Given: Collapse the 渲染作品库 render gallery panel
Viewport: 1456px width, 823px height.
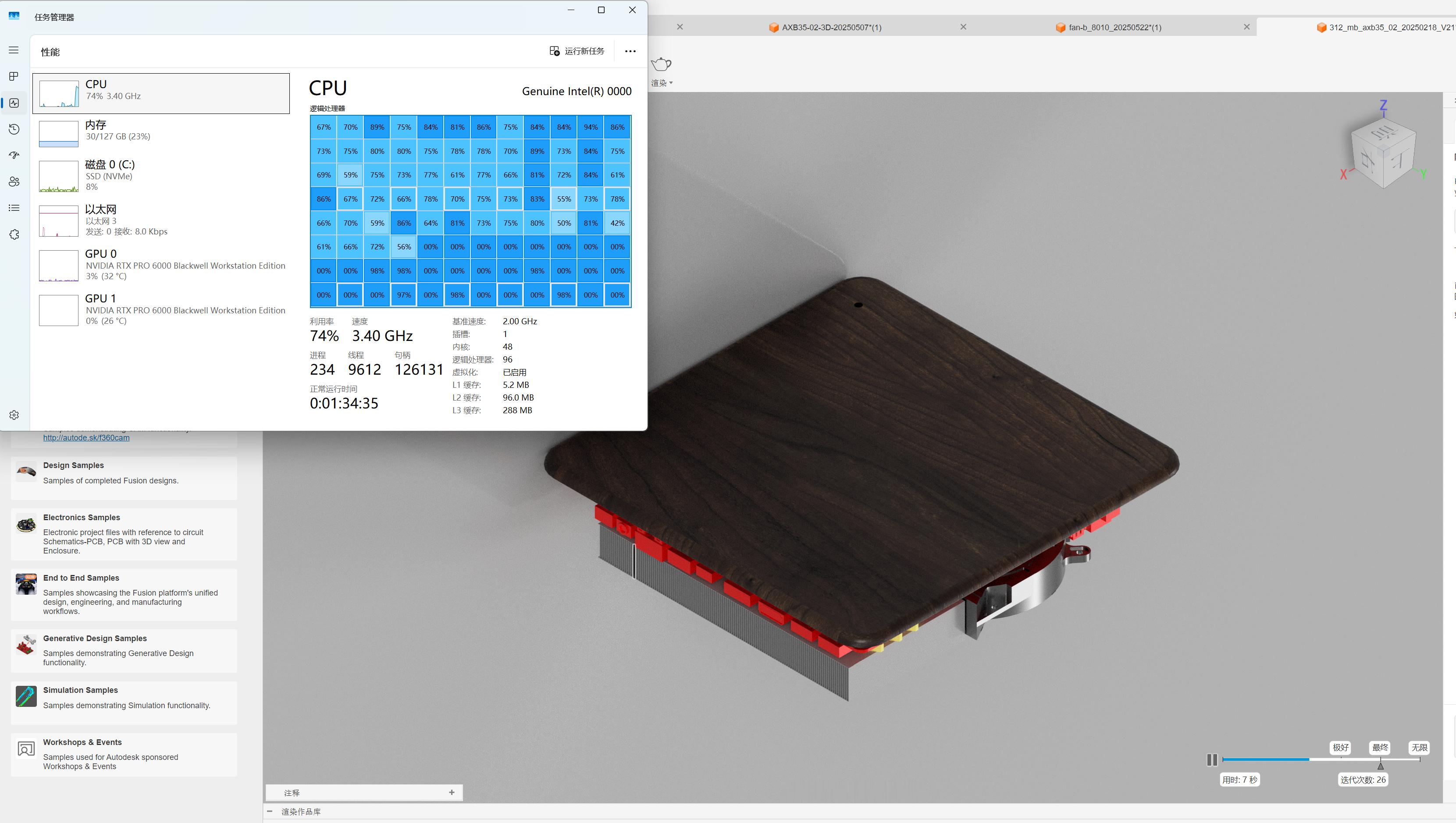Looking at the screenshot, I should pyautogui.click(x=270, y=811).
